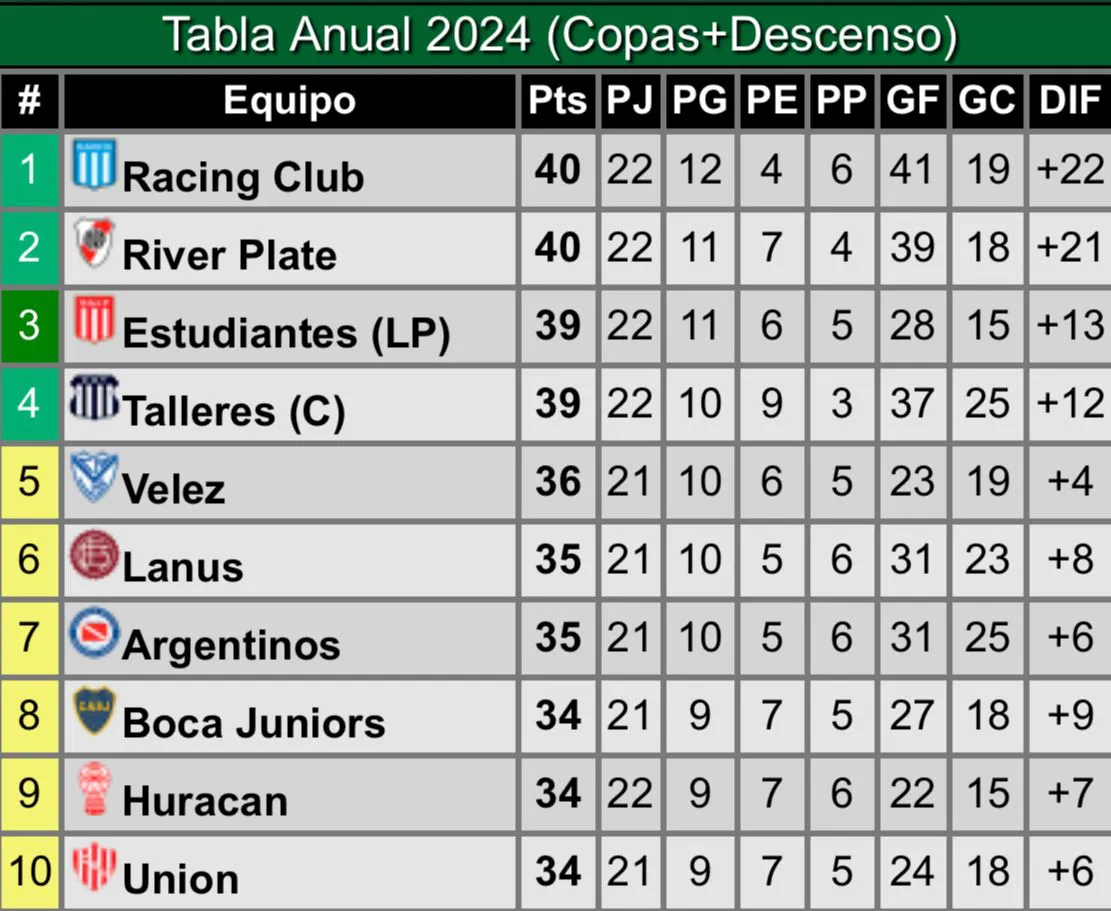Click the yellow position 5 cell
This screenshot has width=1111, height=911.
coord(29,482)
